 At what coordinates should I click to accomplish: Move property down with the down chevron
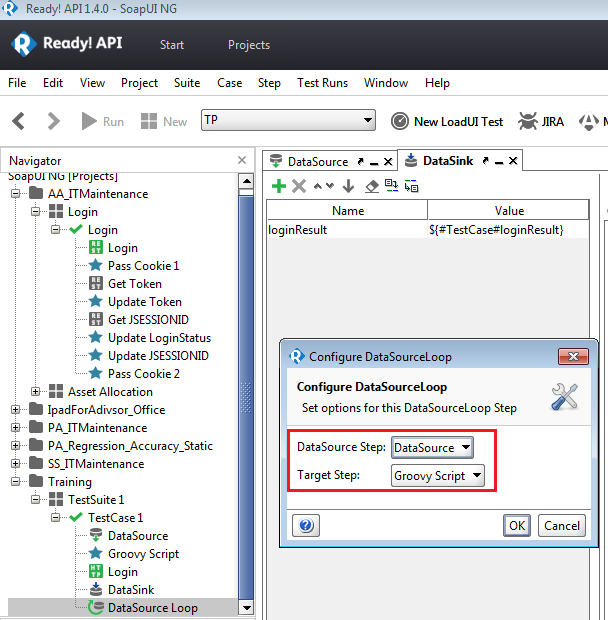(330, 186)
